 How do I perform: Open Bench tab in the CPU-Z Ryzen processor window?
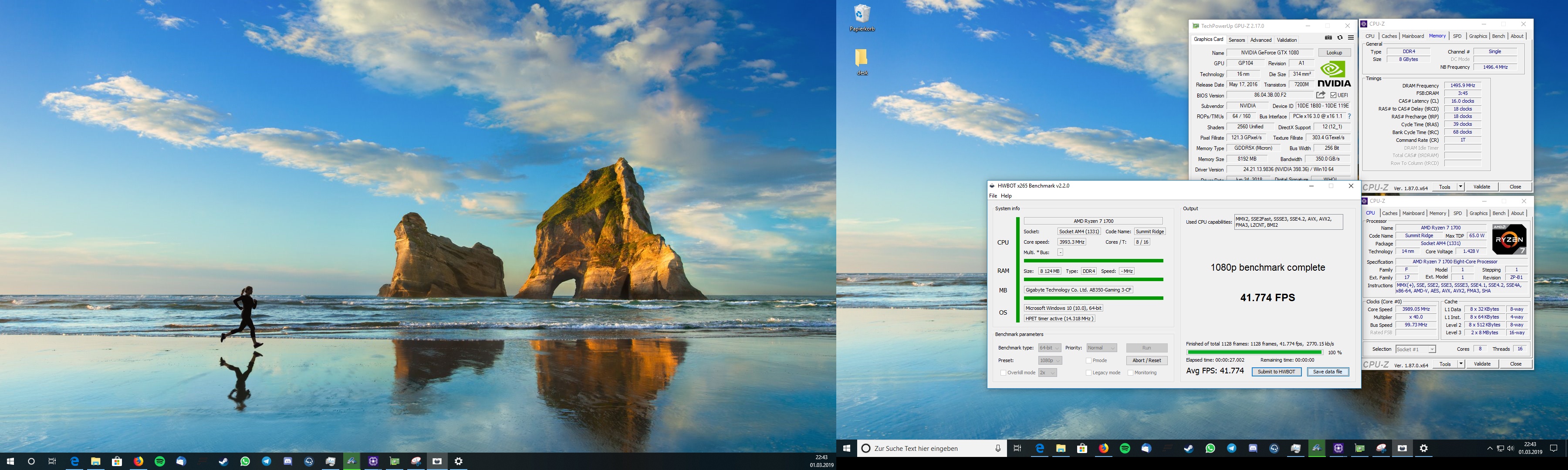coord(1499,213)
